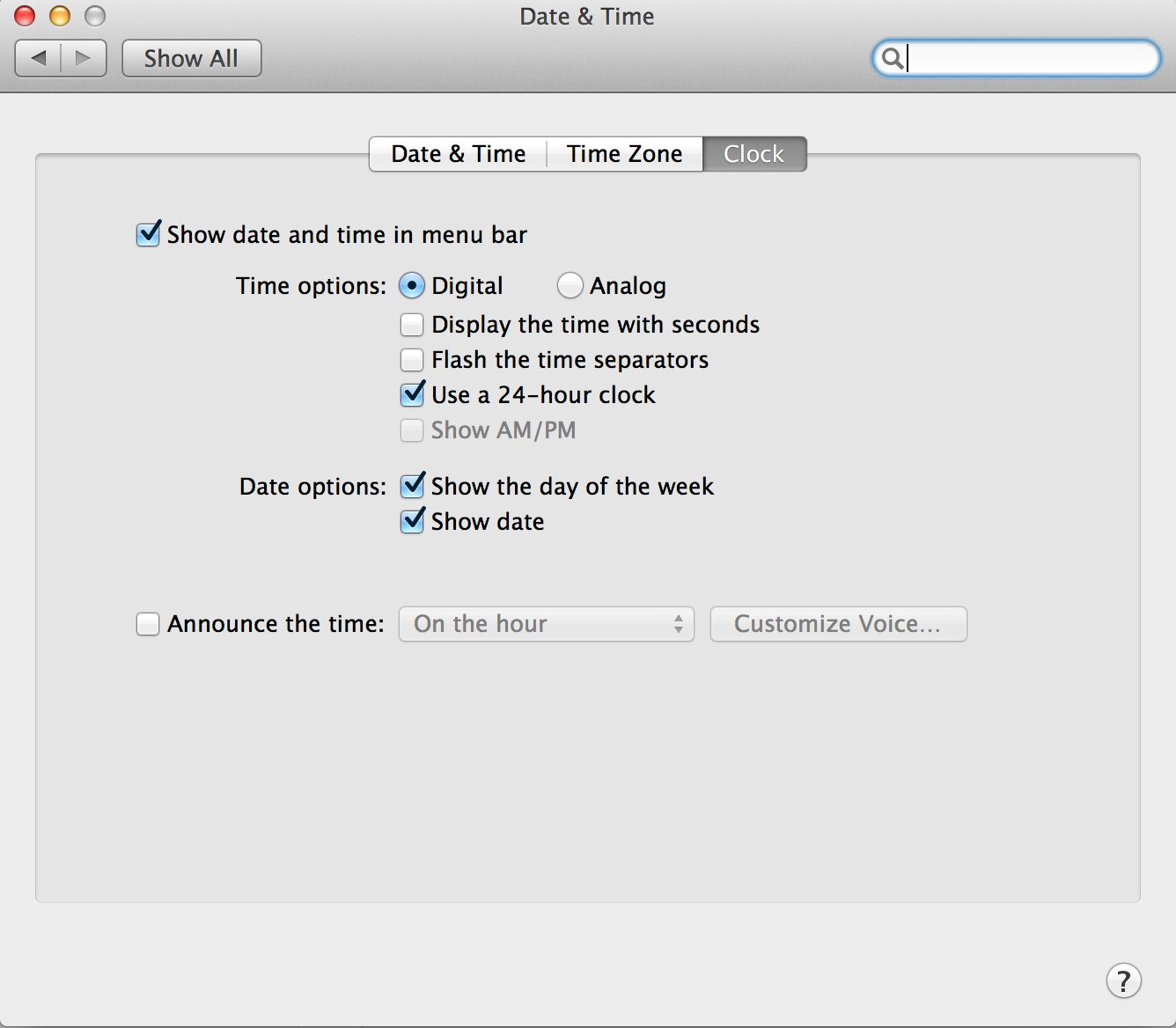Click the forward navigation arrow
This screenshot has height=1028, width=1176.
point(84,58)
